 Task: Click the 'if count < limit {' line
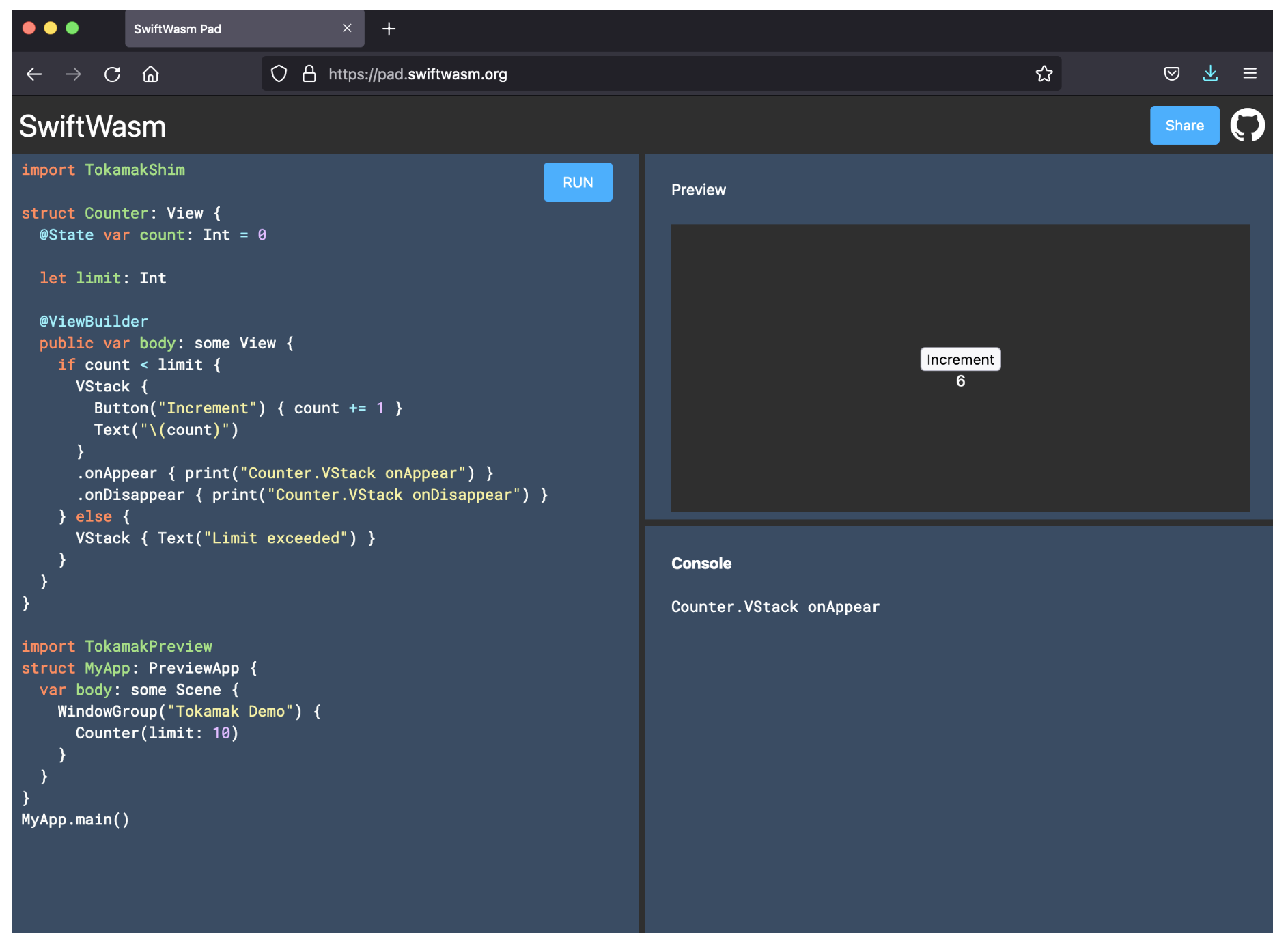(139, 365)
